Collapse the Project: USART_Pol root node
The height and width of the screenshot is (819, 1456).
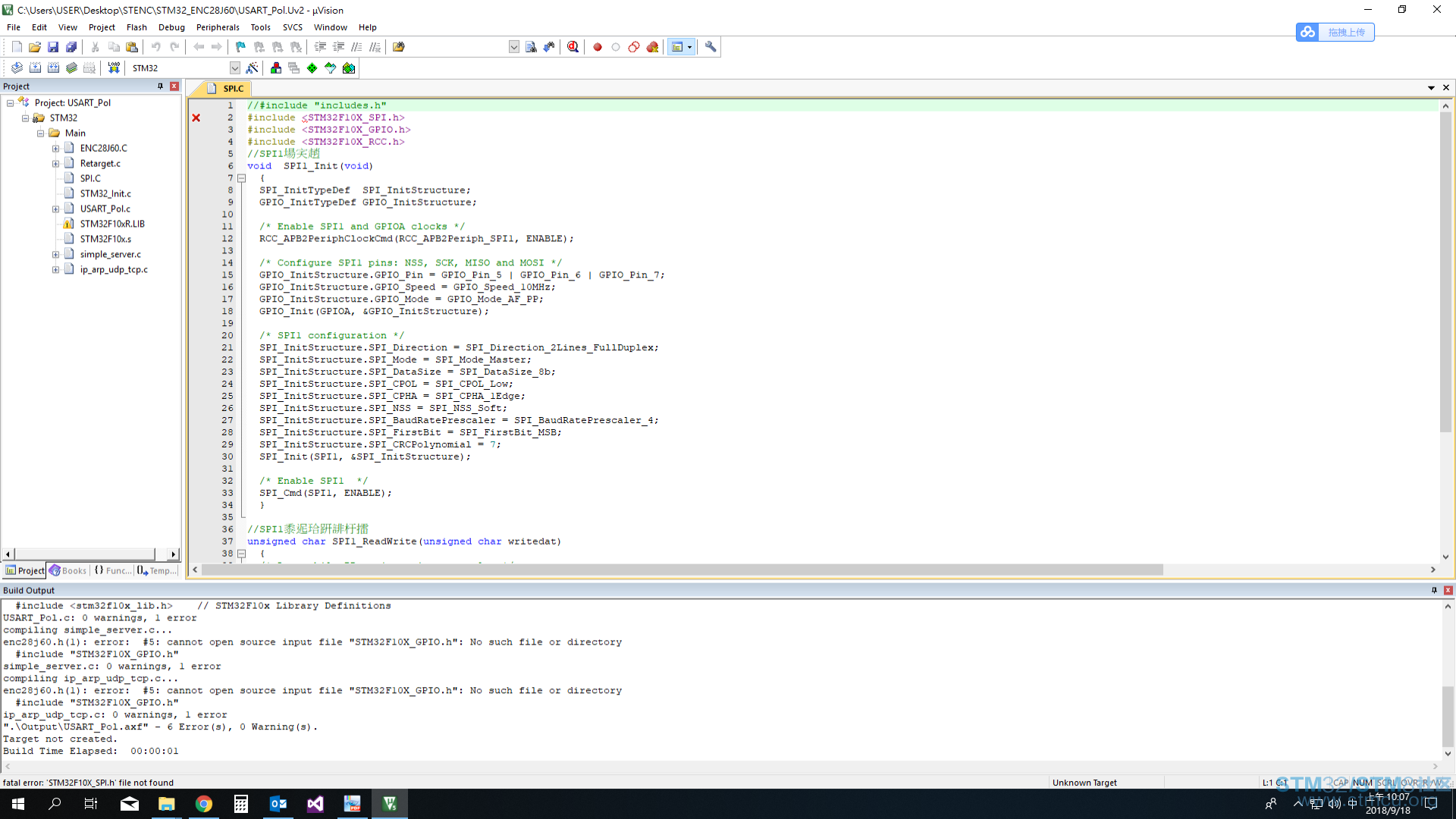click(x=11, y=103)
